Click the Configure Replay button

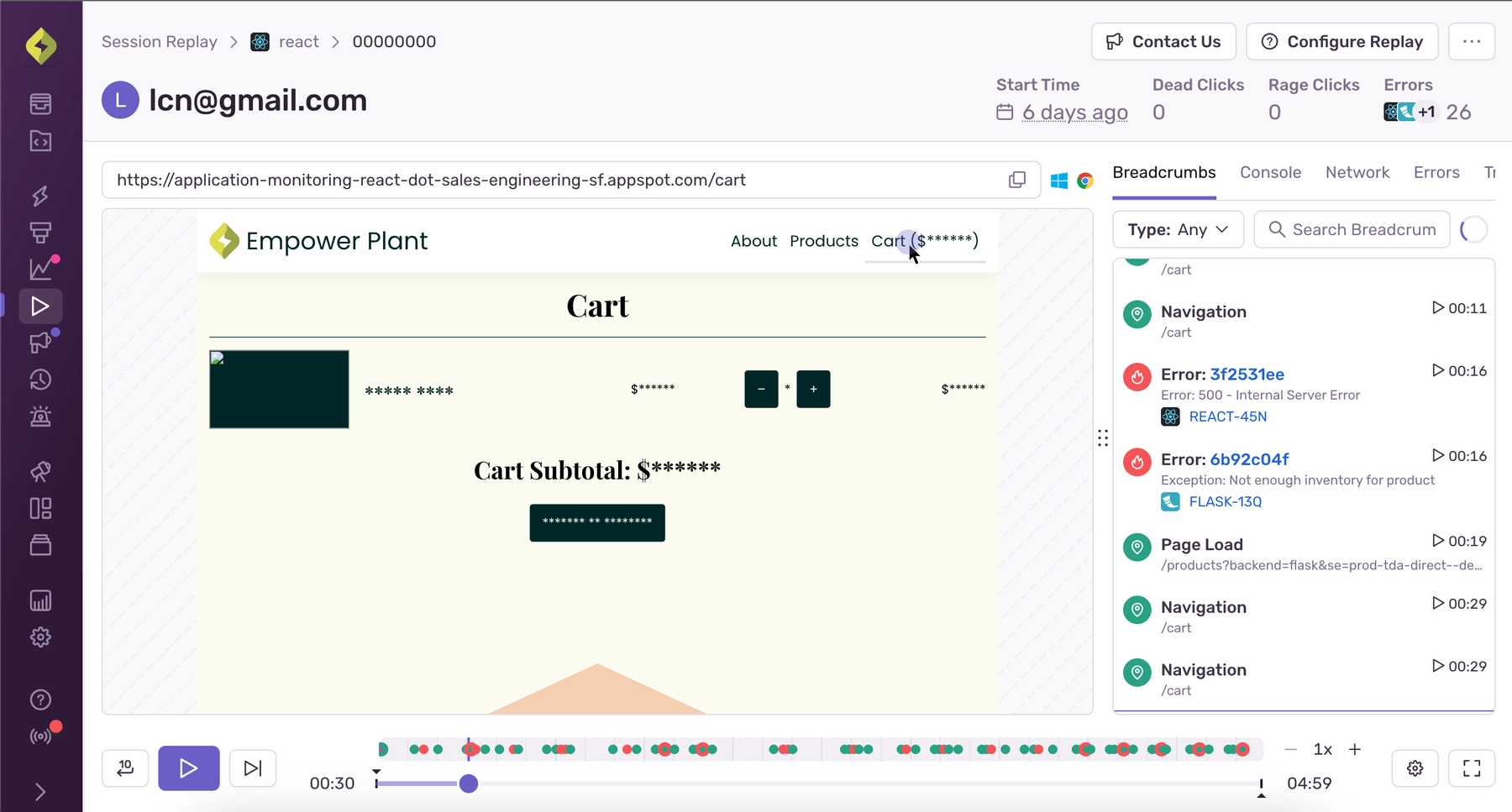click(1341, 42)
